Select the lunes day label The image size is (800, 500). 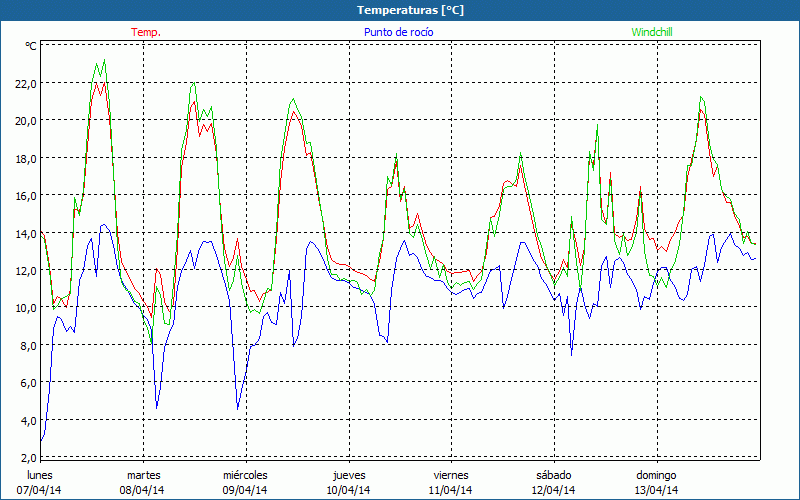tap(40, 474)
